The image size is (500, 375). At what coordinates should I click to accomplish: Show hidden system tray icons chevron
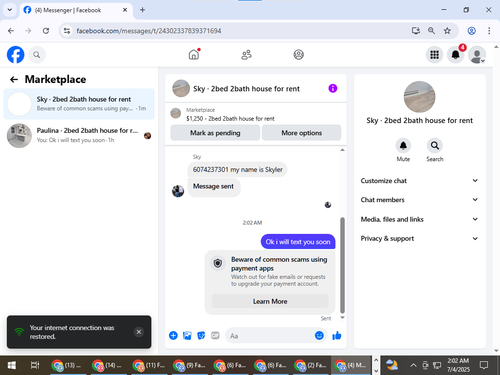click(x=413, y=365)
